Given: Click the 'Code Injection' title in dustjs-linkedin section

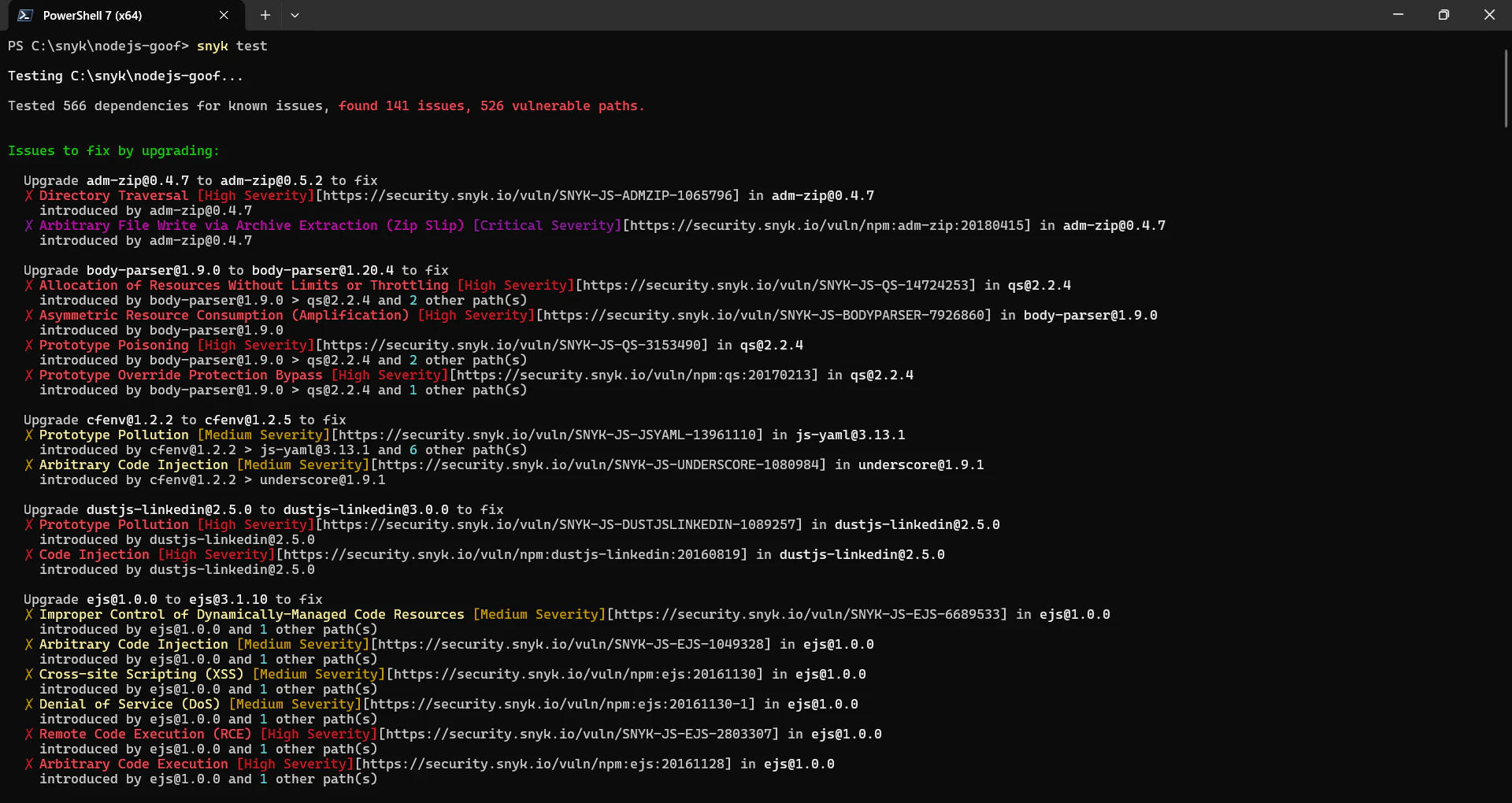Looking at the screenshot, I should pyautogui.click(x=94, y=554).
